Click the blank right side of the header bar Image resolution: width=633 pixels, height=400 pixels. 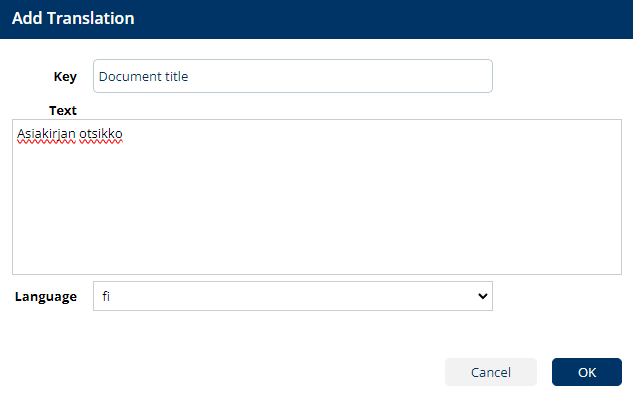[x=450, y=18]
